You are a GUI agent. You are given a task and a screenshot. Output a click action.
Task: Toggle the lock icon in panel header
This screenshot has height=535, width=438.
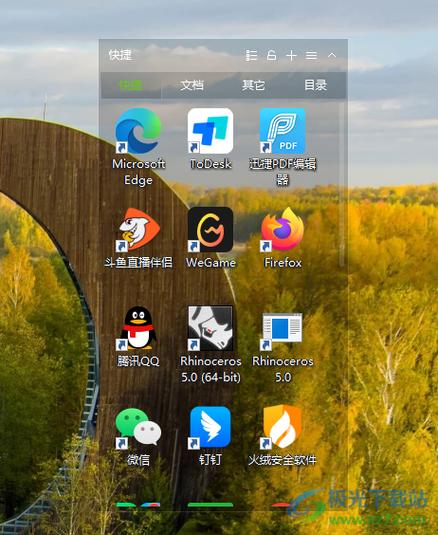point(272,55)
